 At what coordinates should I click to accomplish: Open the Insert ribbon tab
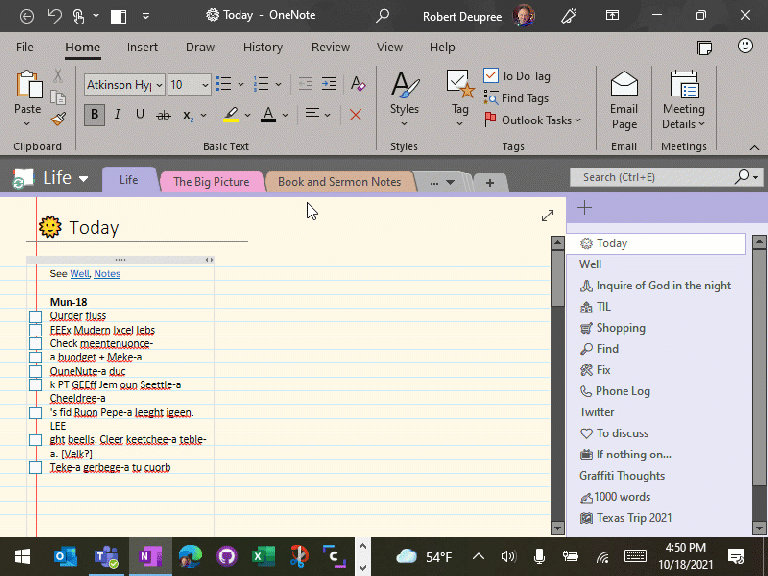pyautogui.click(x=142, y=47)
